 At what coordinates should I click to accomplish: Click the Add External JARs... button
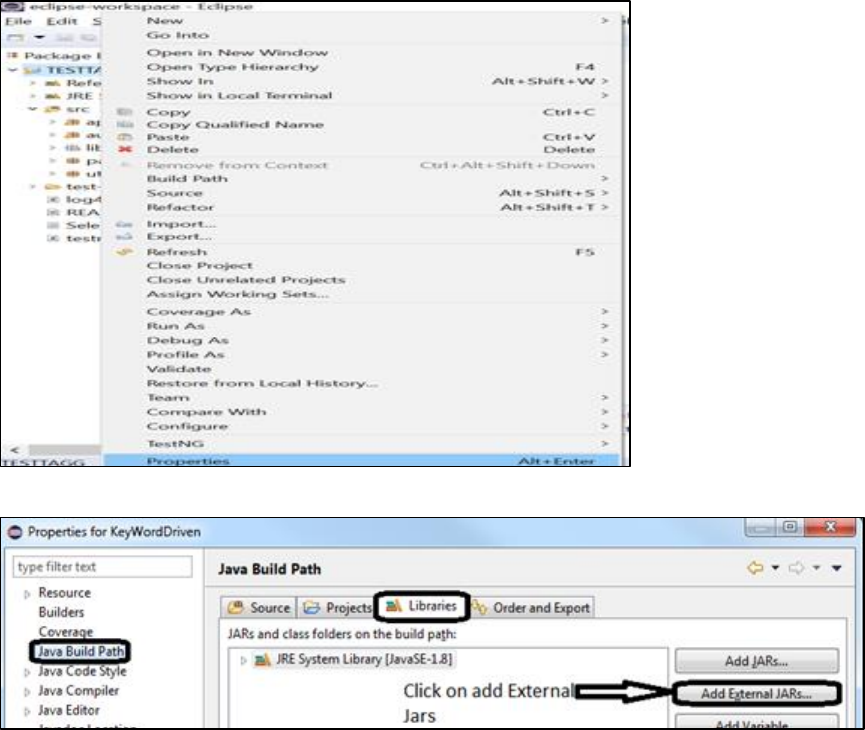tap(756, 694)
